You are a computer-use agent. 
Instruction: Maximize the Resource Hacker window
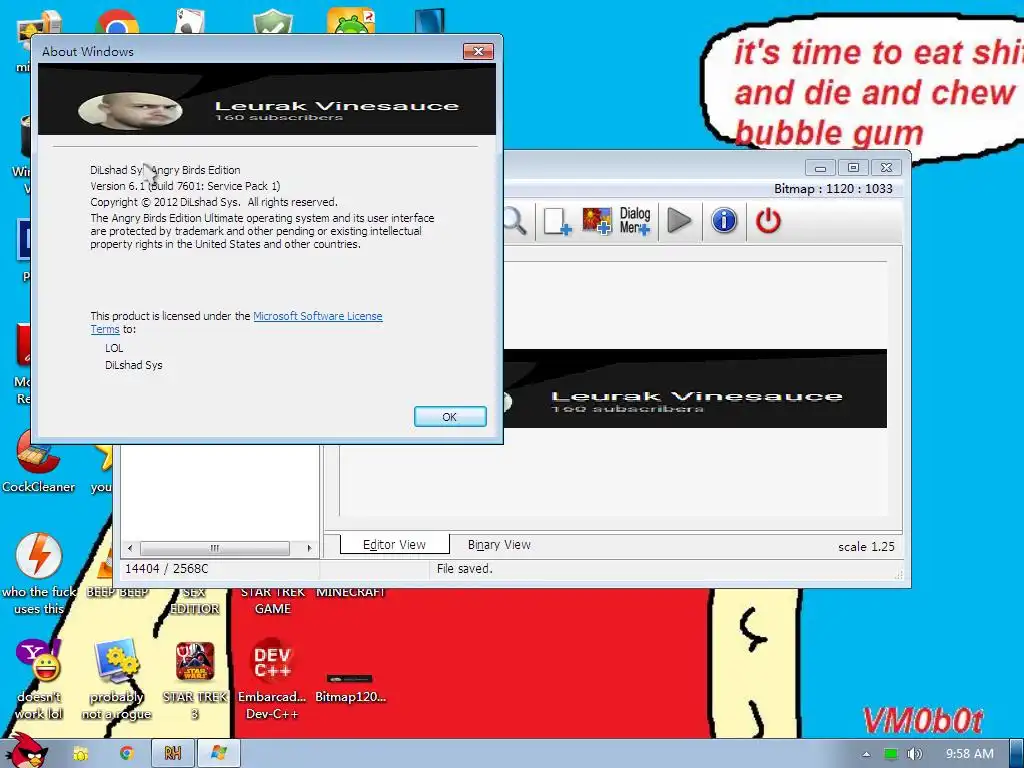(853, 168)
